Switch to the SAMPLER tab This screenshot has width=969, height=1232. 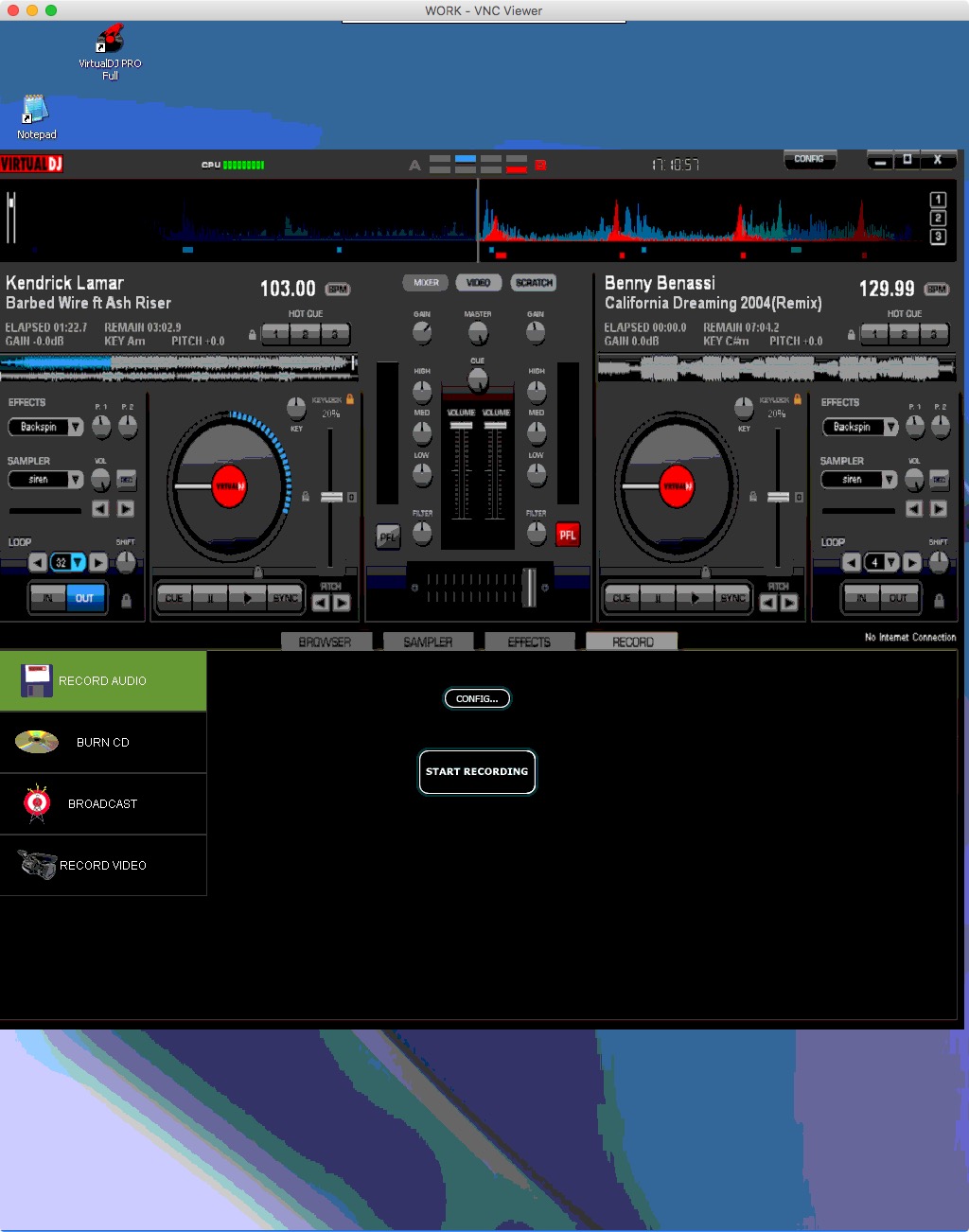tap(428, 642)
